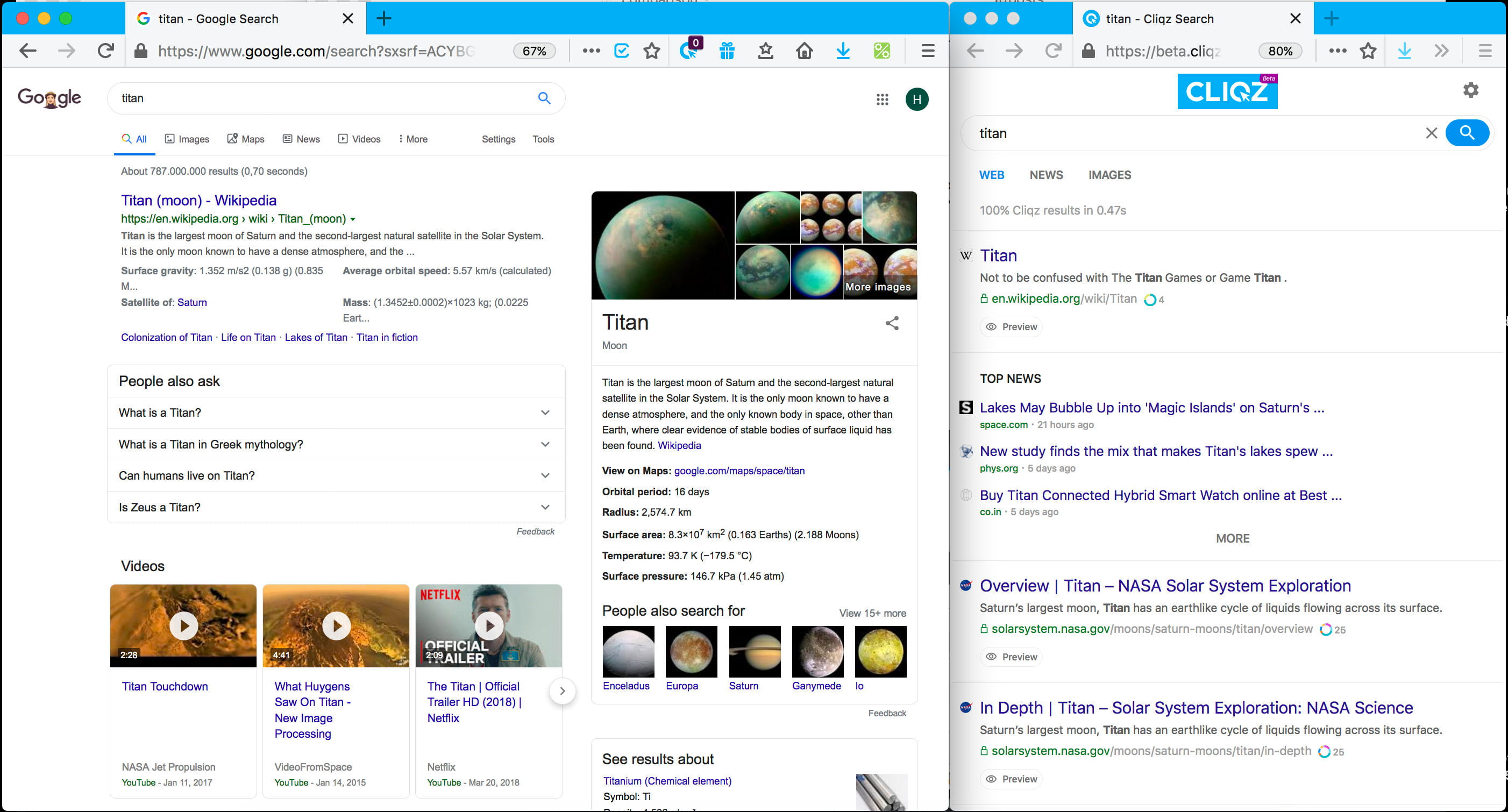The image size is (1508, 812).
Task: Open the page actions menu in the Google window
Action: pos(591,51)
